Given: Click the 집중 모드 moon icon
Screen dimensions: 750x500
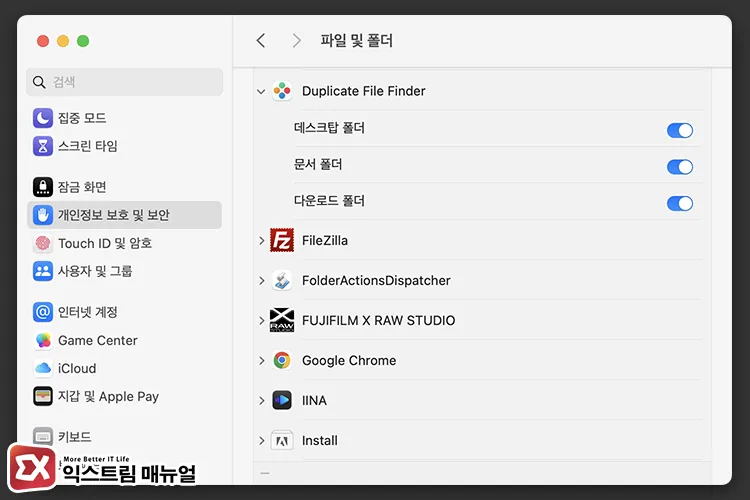Looking at the screenshot, I should click(x=43, y=118).
